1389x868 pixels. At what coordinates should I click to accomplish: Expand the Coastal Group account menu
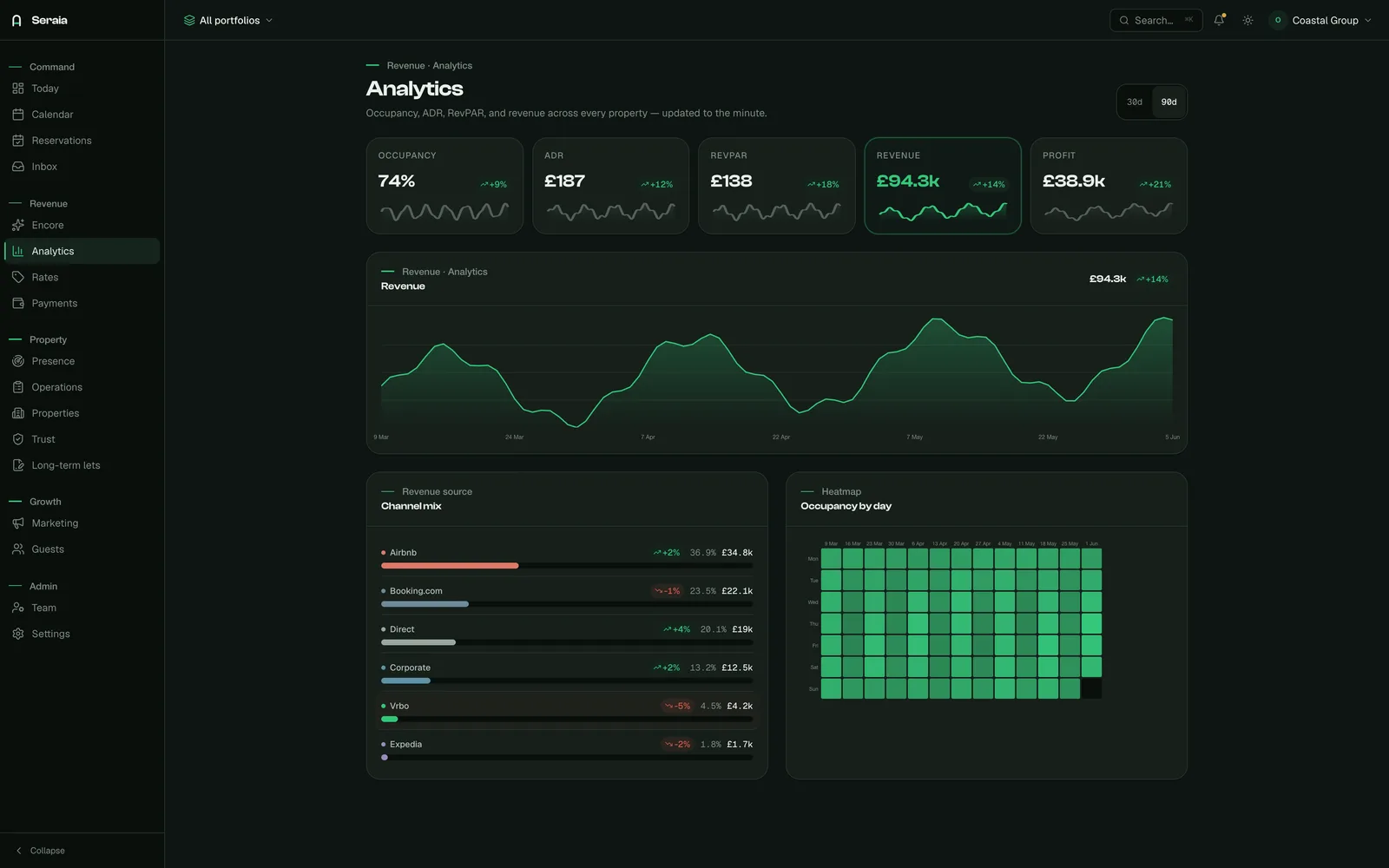[1320, 20]
